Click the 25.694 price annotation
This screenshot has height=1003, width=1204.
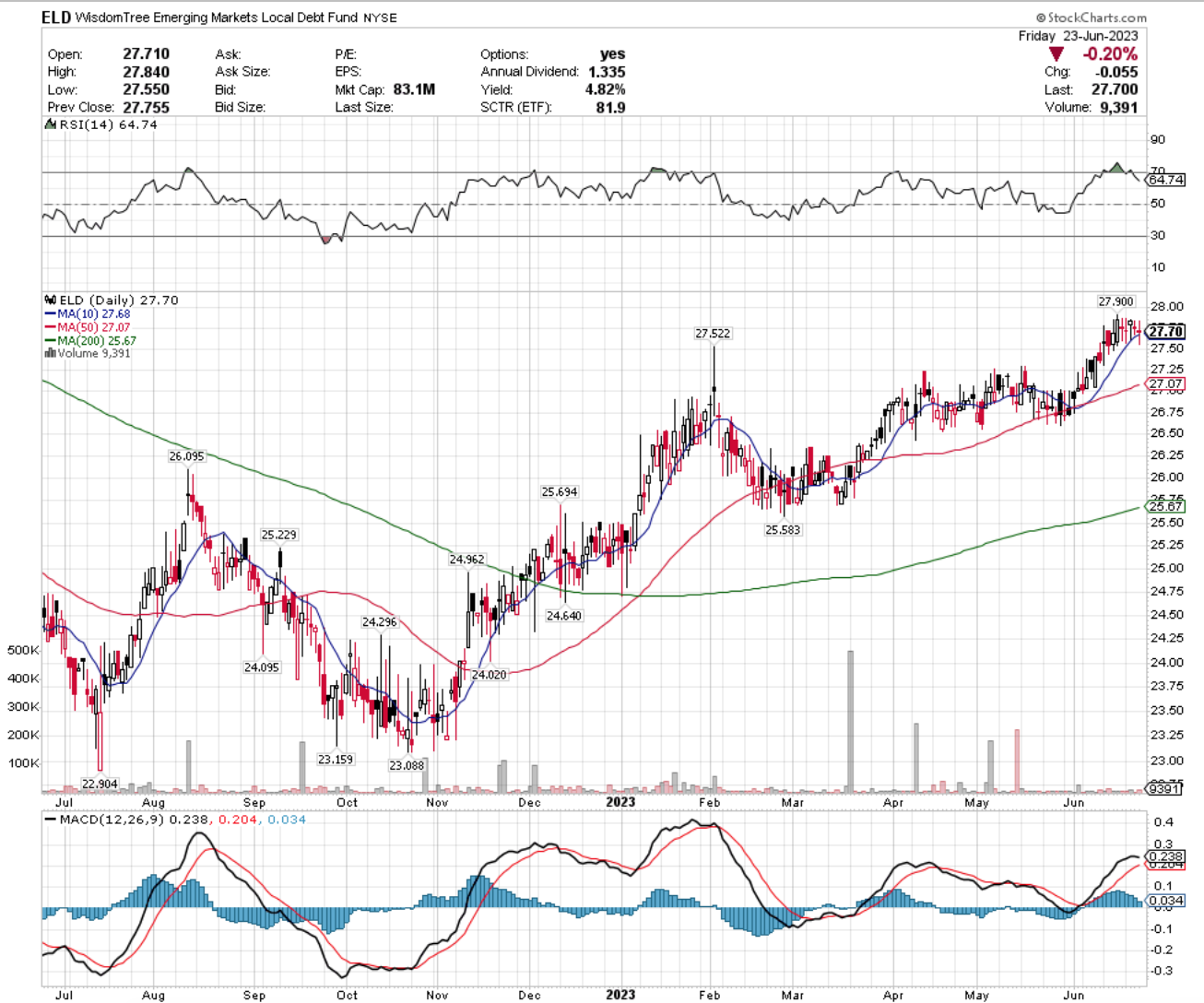[x=560, y=492]
